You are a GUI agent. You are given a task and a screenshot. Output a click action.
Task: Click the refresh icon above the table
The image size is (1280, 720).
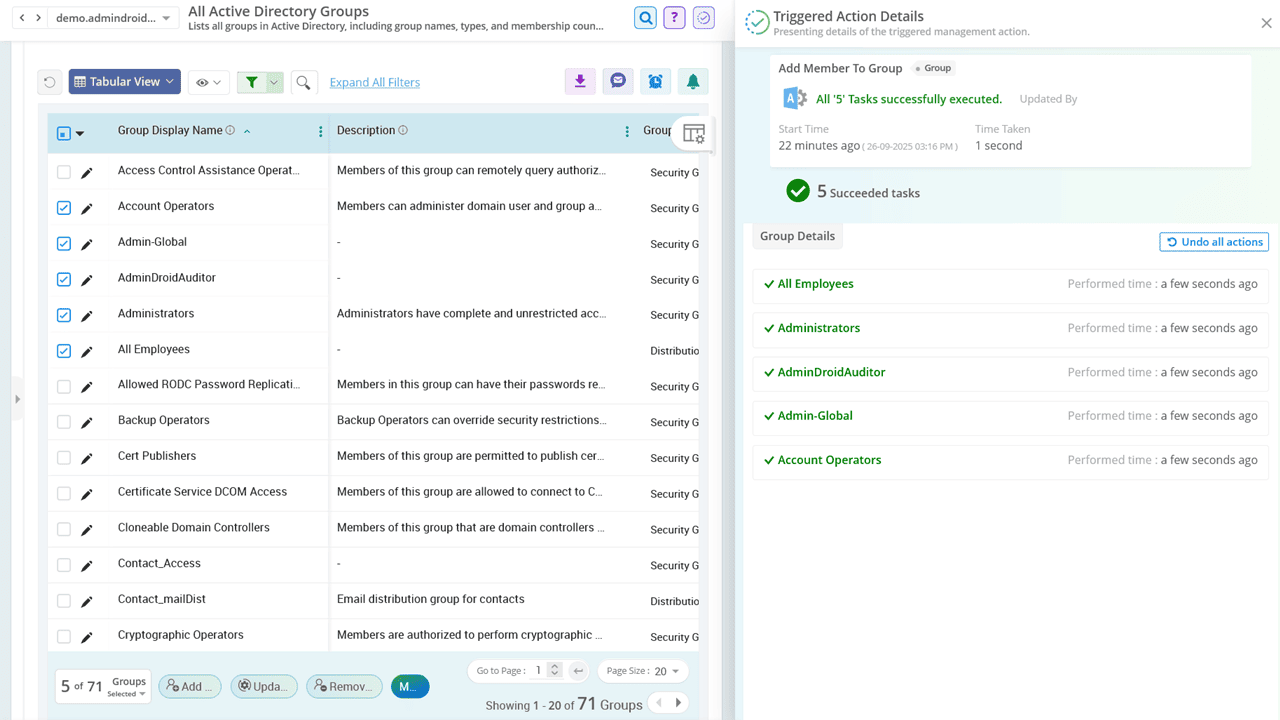tap(49, 81)
